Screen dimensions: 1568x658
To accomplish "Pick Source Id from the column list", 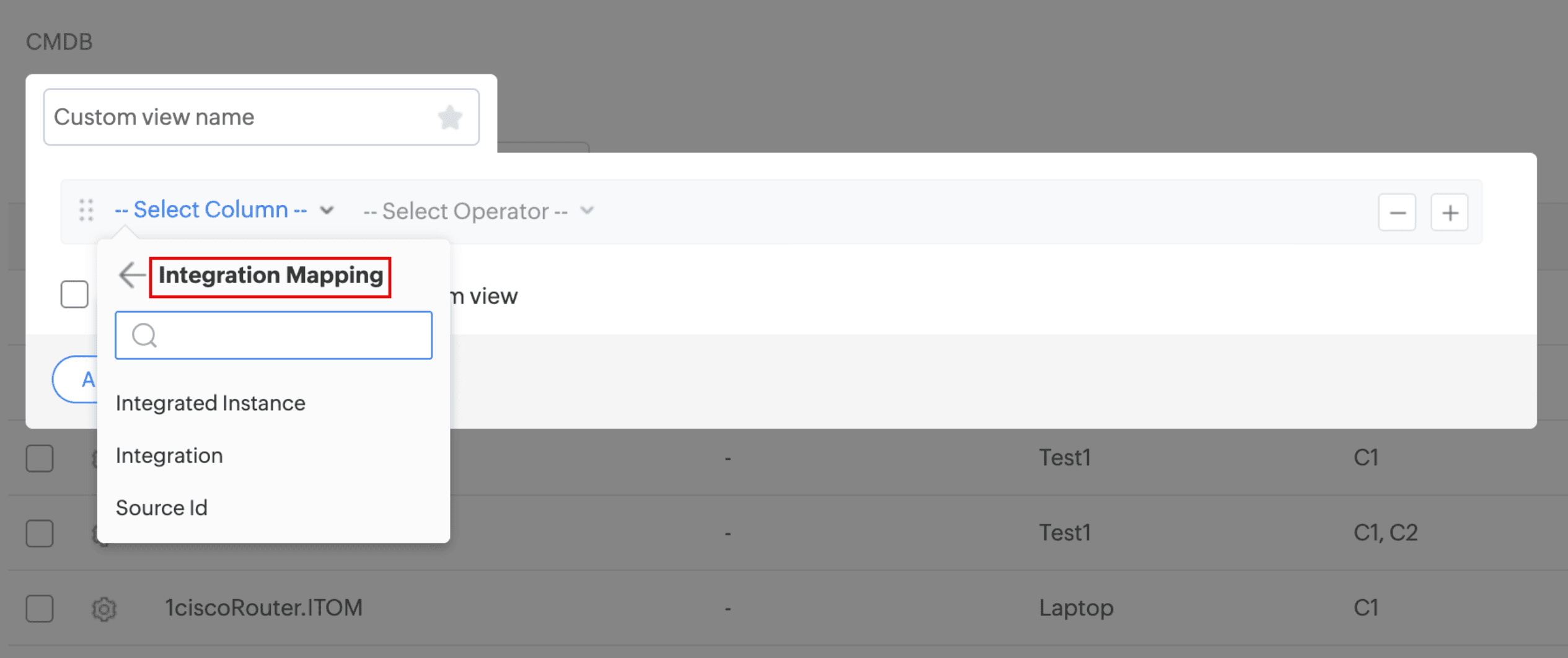I will pos(161,508).
